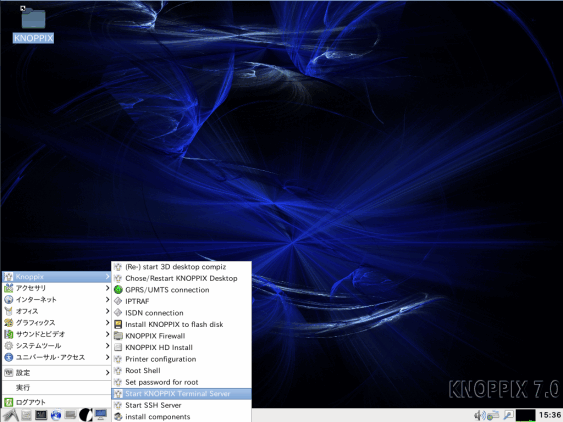
Task: Expand the インターネット submenu arrow
Action: [107, 300]
